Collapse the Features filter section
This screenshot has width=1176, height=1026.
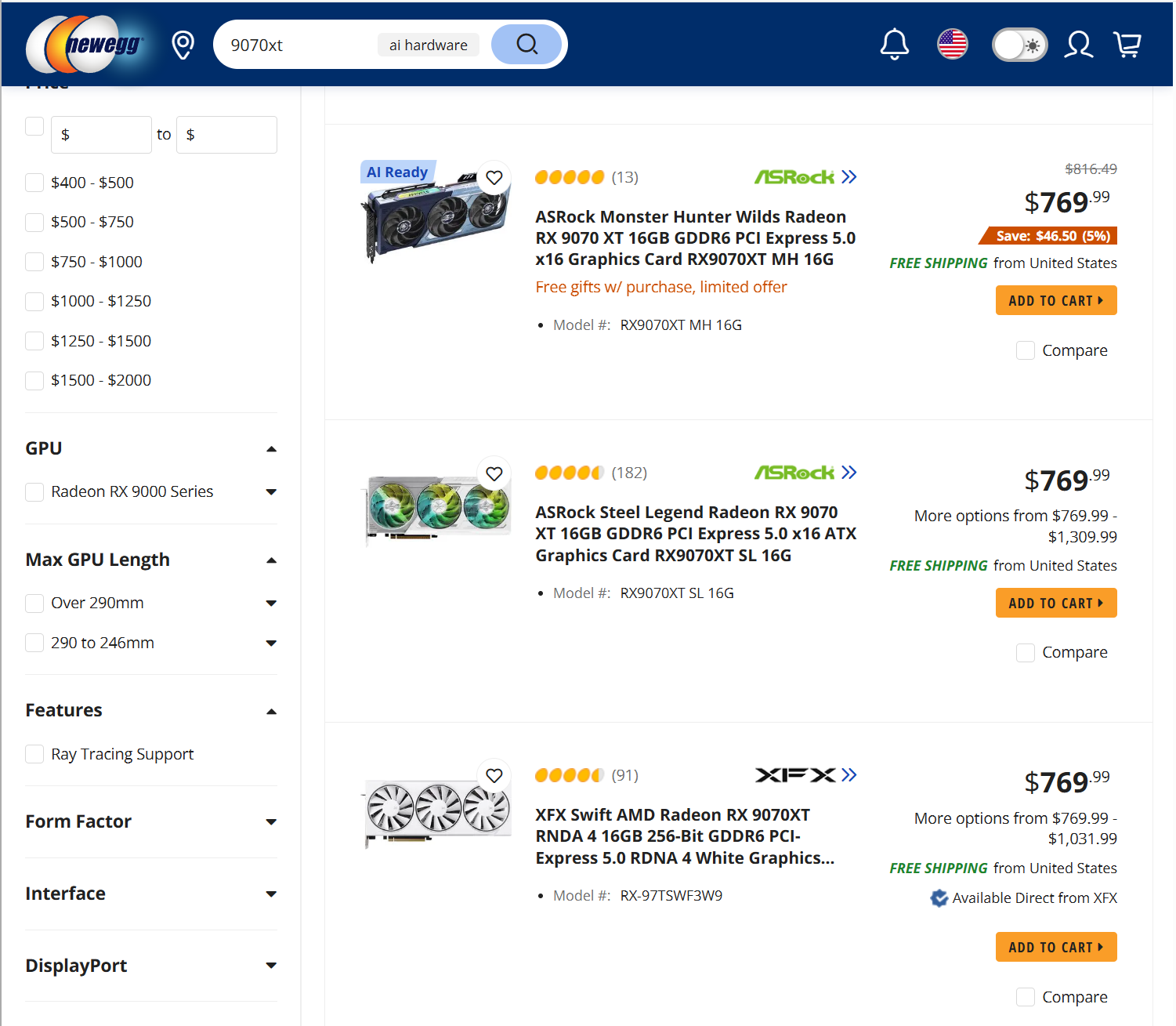pyautogui.click(x=271, y=712)
